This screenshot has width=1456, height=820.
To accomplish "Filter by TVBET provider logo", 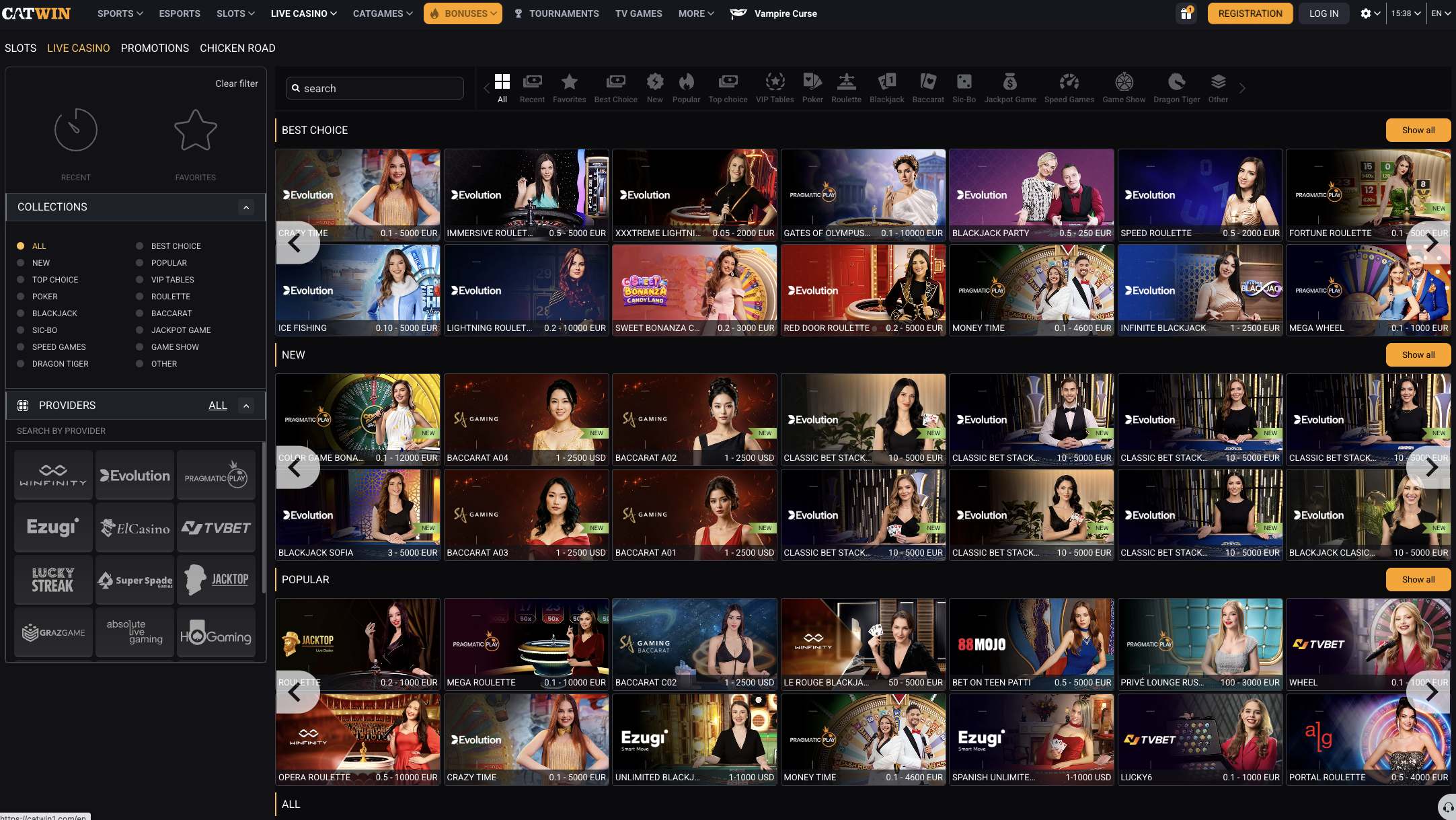I will tap(216, 527).
